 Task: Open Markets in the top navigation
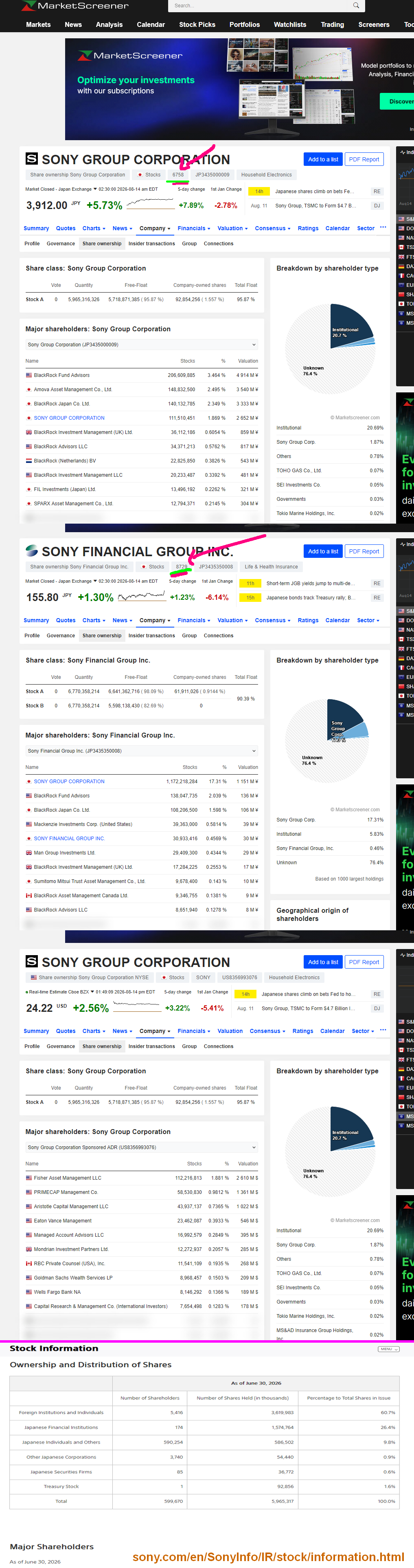tap(38, 25)
